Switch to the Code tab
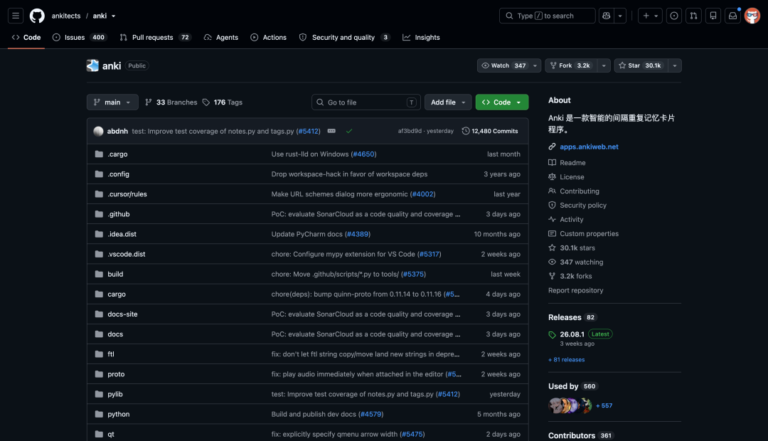The image size is (768, 441). (x=26, y=37)
